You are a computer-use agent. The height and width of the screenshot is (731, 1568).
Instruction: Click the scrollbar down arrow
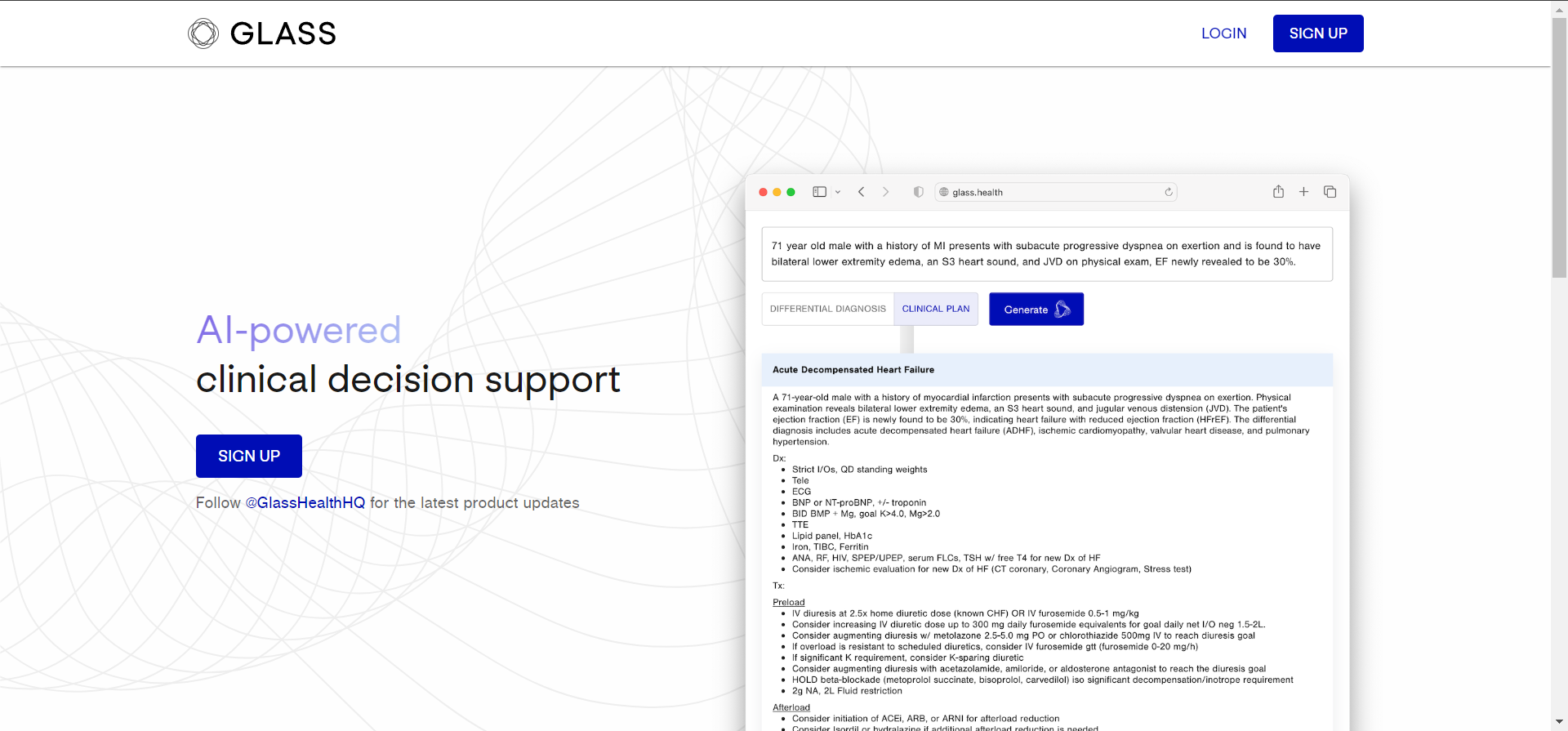point(1559,723)
